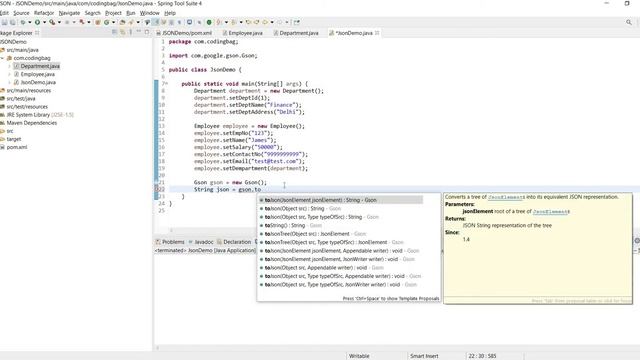
Task: Click the External Tools run icon
Action: pyautogui.click(x=82, y=22)
